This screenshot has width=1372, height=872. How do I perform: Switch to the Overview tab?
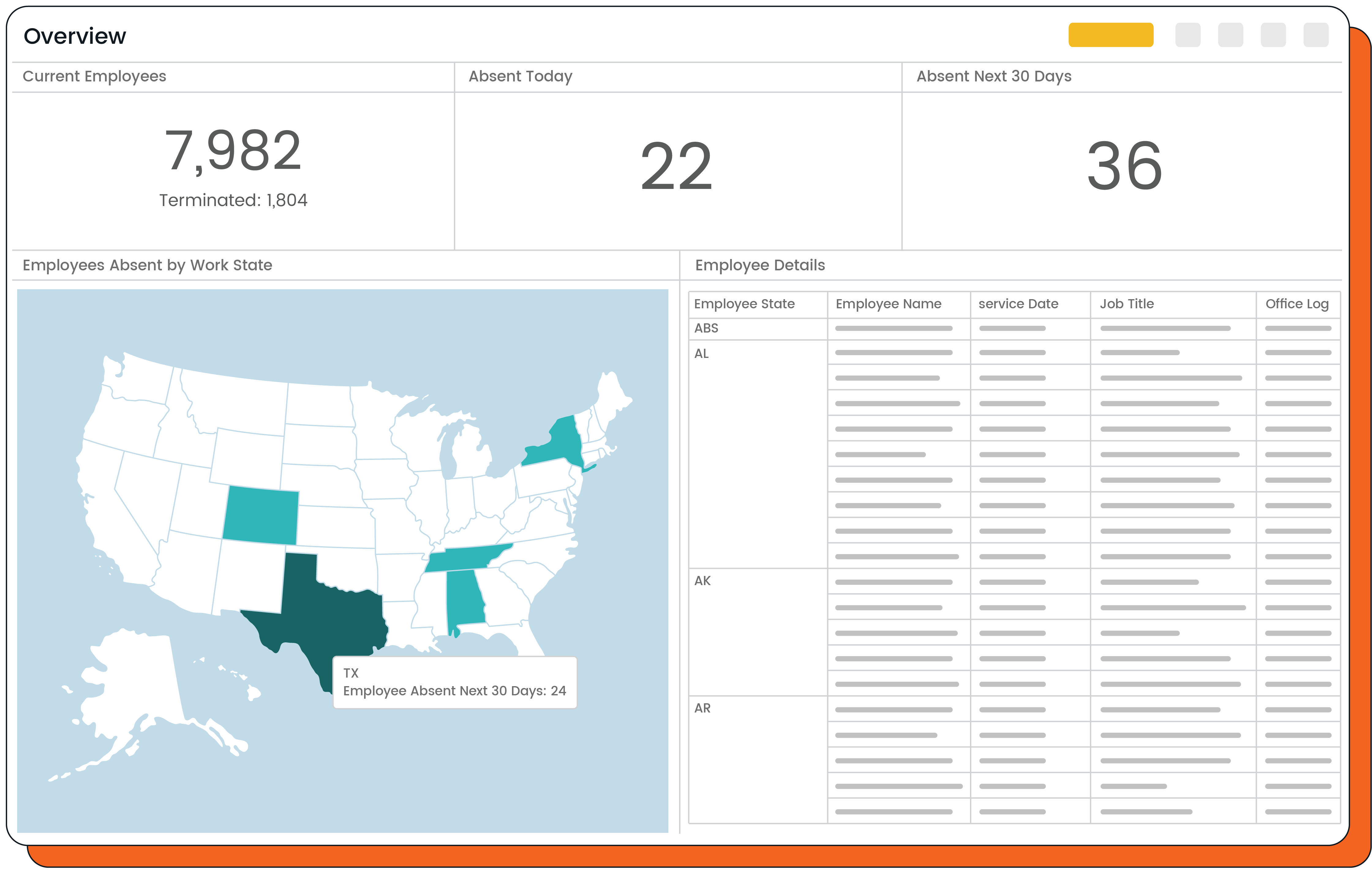[x=75, y=35]
